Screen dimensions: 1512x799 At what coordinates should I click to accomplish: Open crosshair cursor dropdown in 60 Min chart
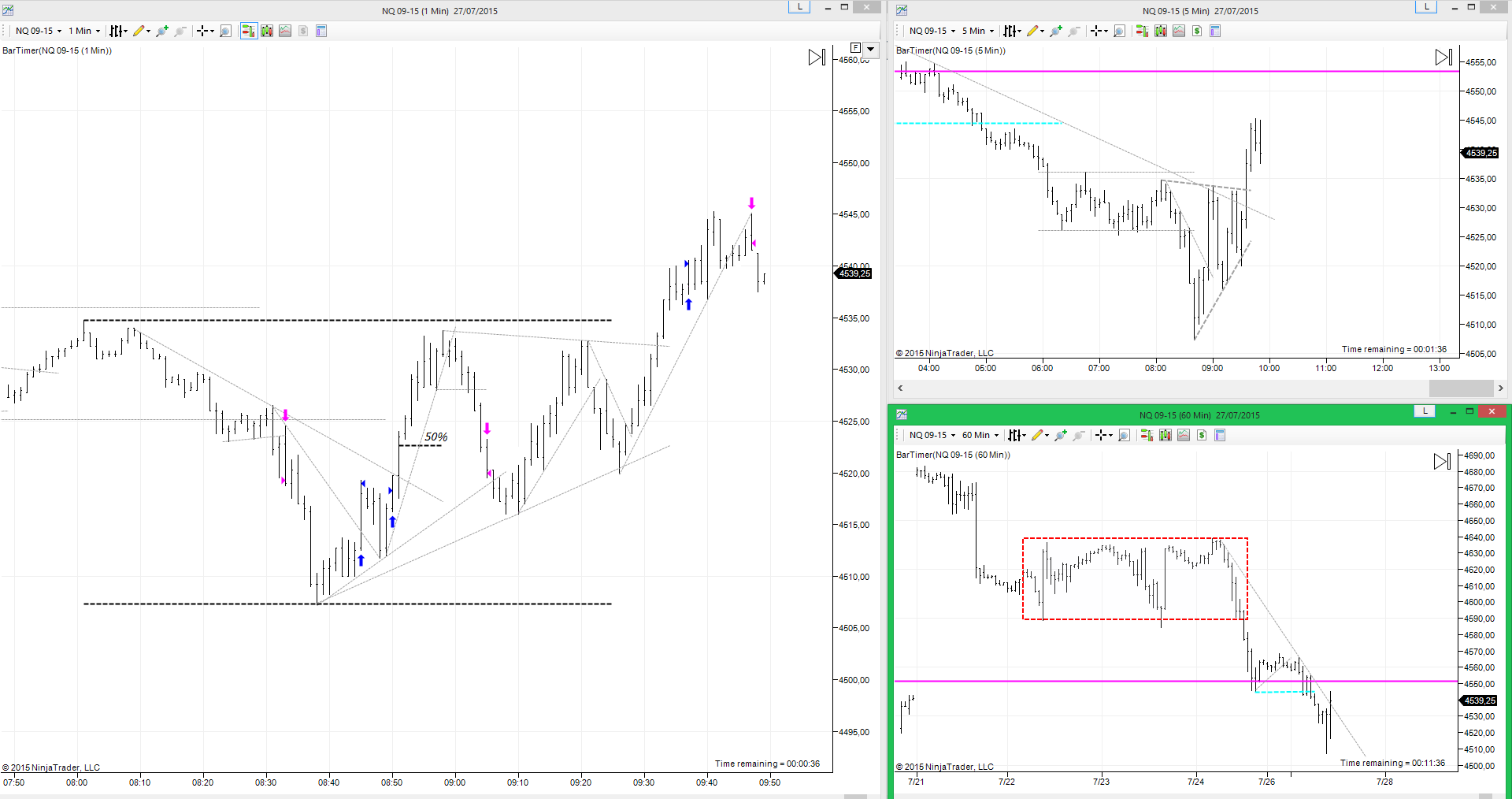(x=1103, y=435)
